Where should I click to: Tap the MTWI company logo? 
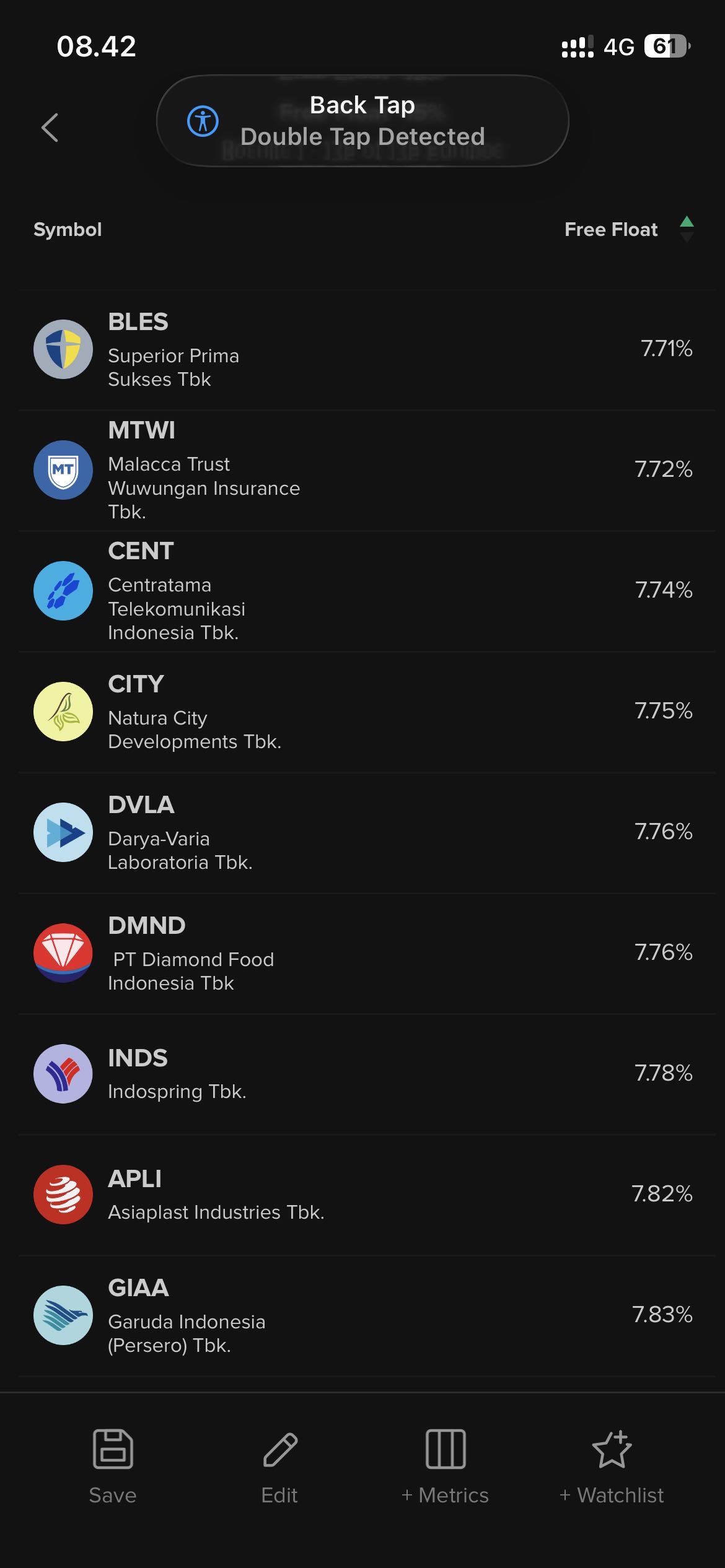[x=63, y=470]
